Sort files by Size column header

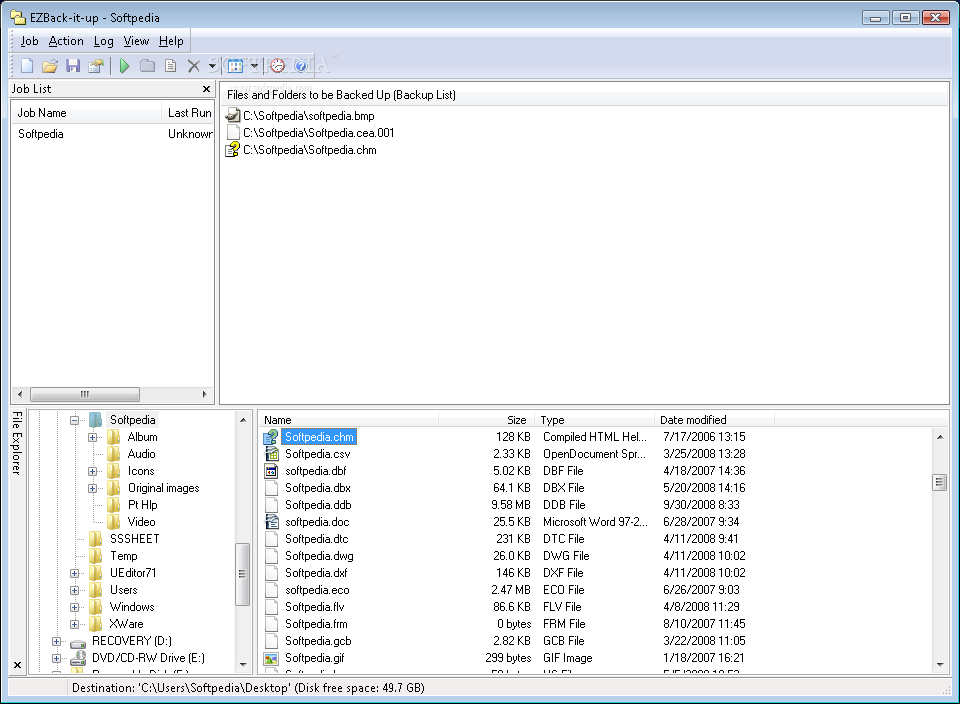pyautogui.click(x=487, y=420)
